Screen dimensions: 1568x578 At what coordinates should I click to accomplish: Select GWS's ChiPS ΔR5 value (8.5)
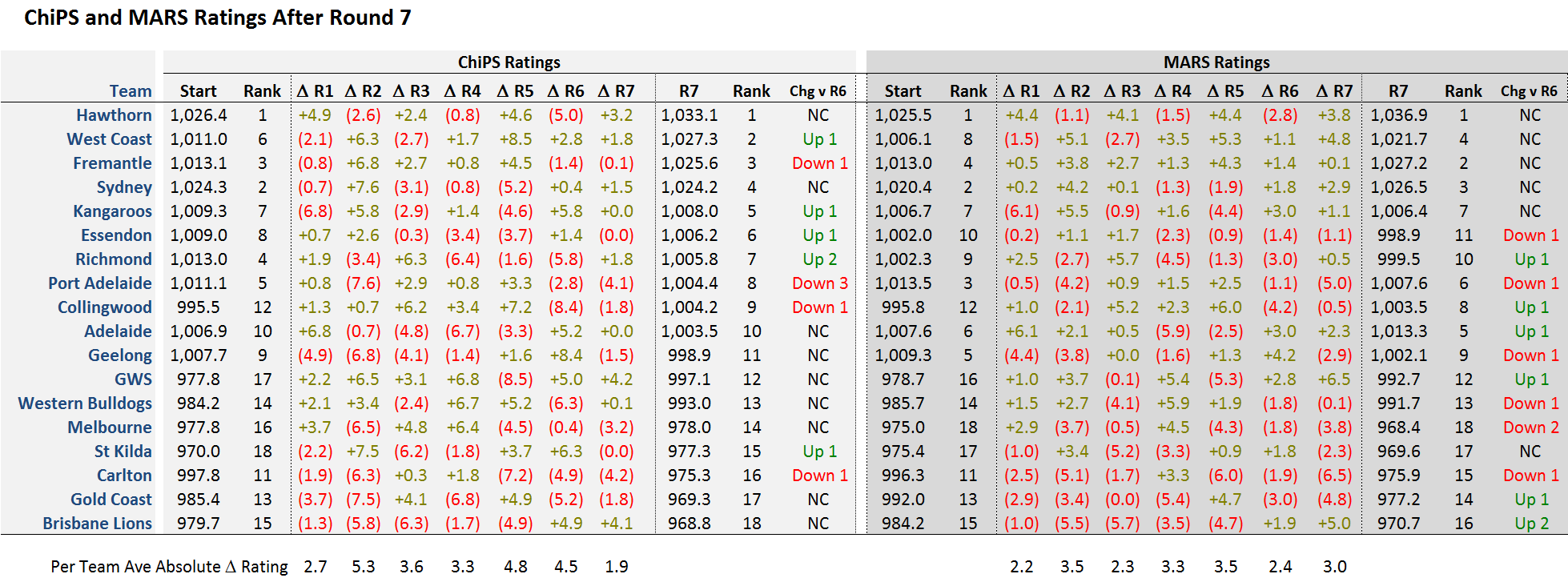(516, 379)
